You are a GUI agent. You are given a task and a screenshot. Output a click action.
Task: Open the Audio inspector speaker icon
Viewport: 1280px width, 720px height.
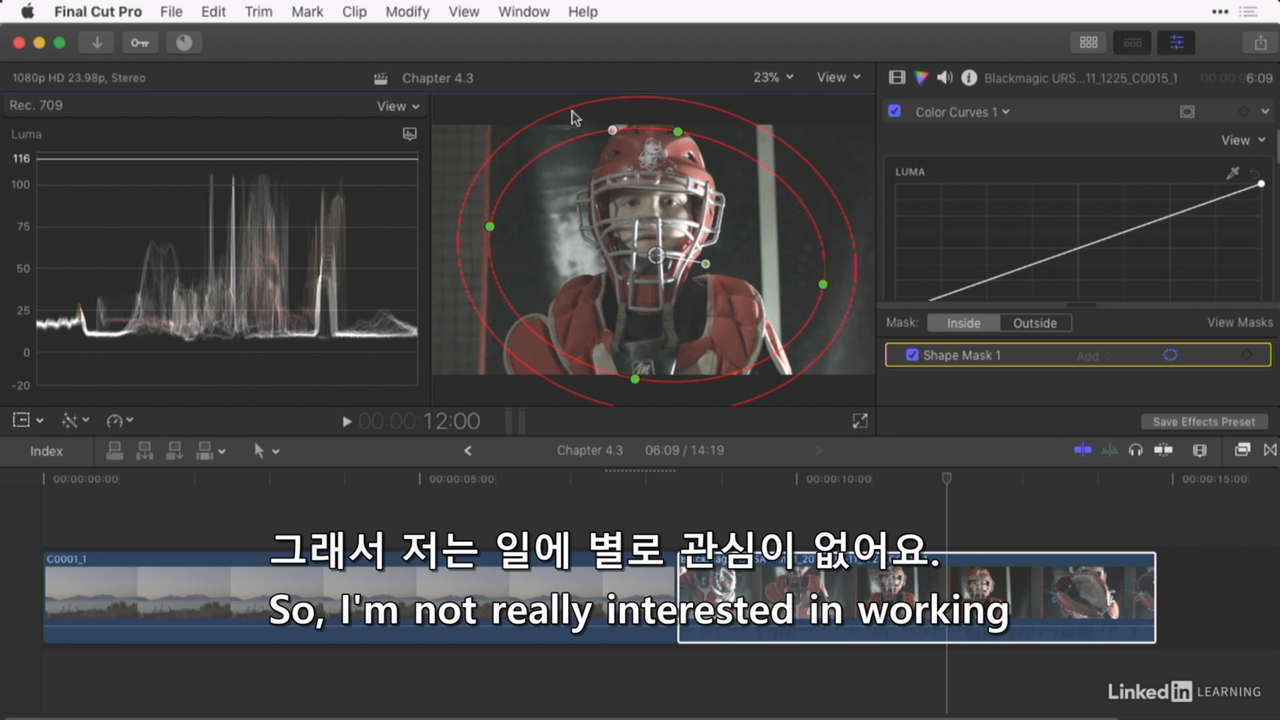945,77
